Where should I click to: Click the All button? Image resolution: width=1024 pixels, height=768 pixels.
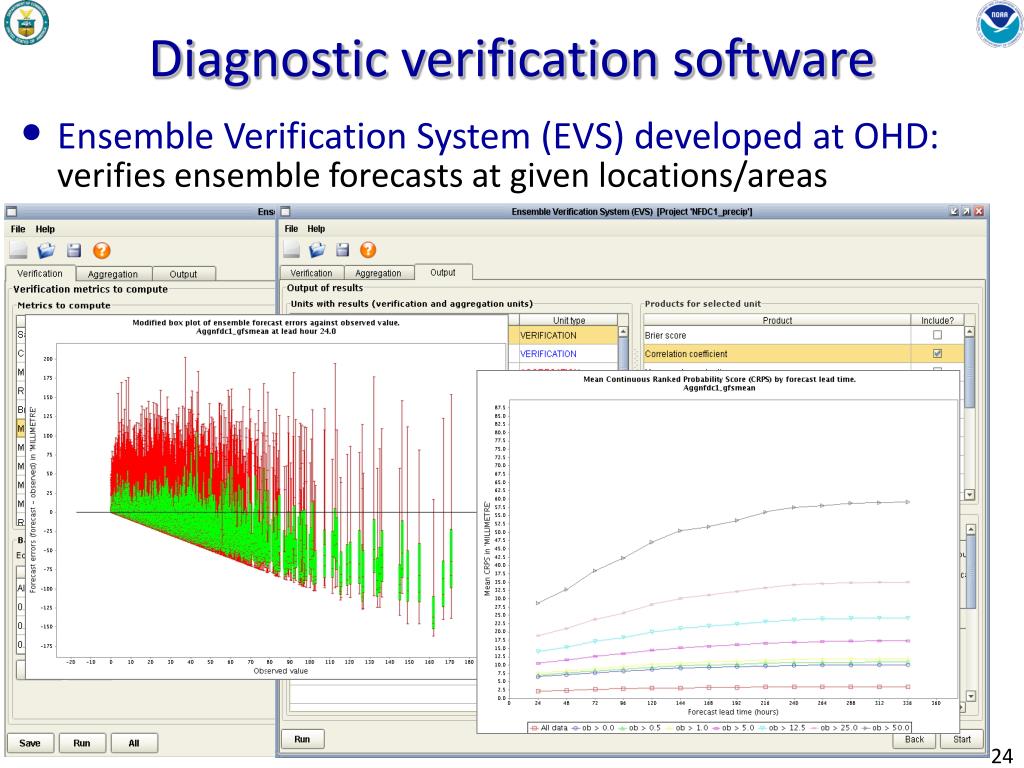[134, 743]
